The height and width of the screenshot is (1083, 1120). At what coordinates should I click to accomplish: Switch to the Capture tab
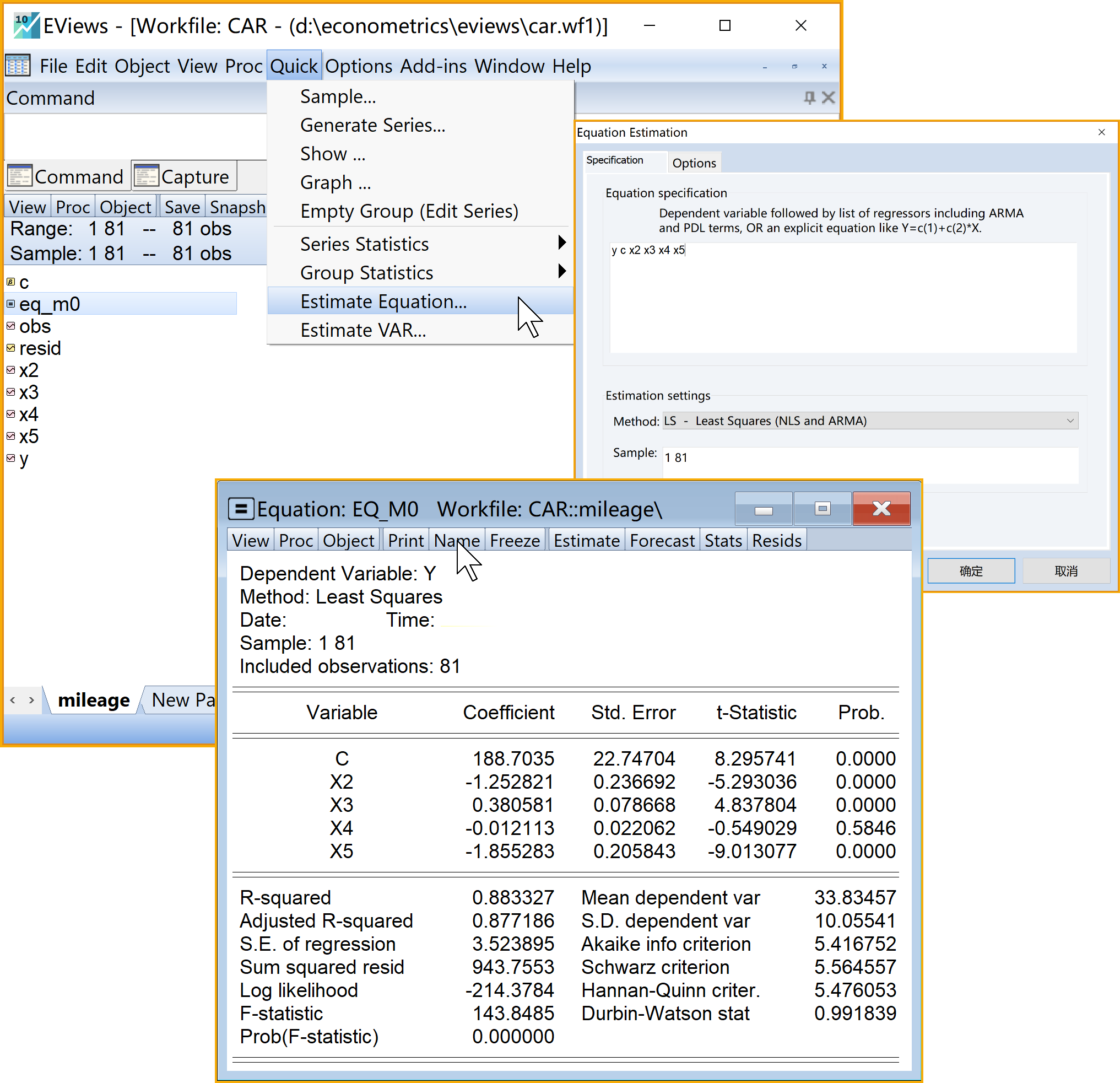click(x=184, y=177)
